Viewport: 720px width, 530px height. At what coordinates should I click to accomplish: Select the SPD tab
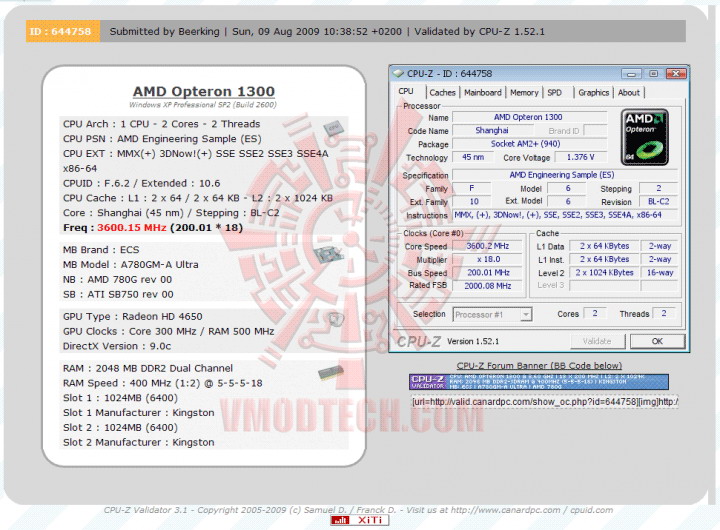tap(555, 93)
